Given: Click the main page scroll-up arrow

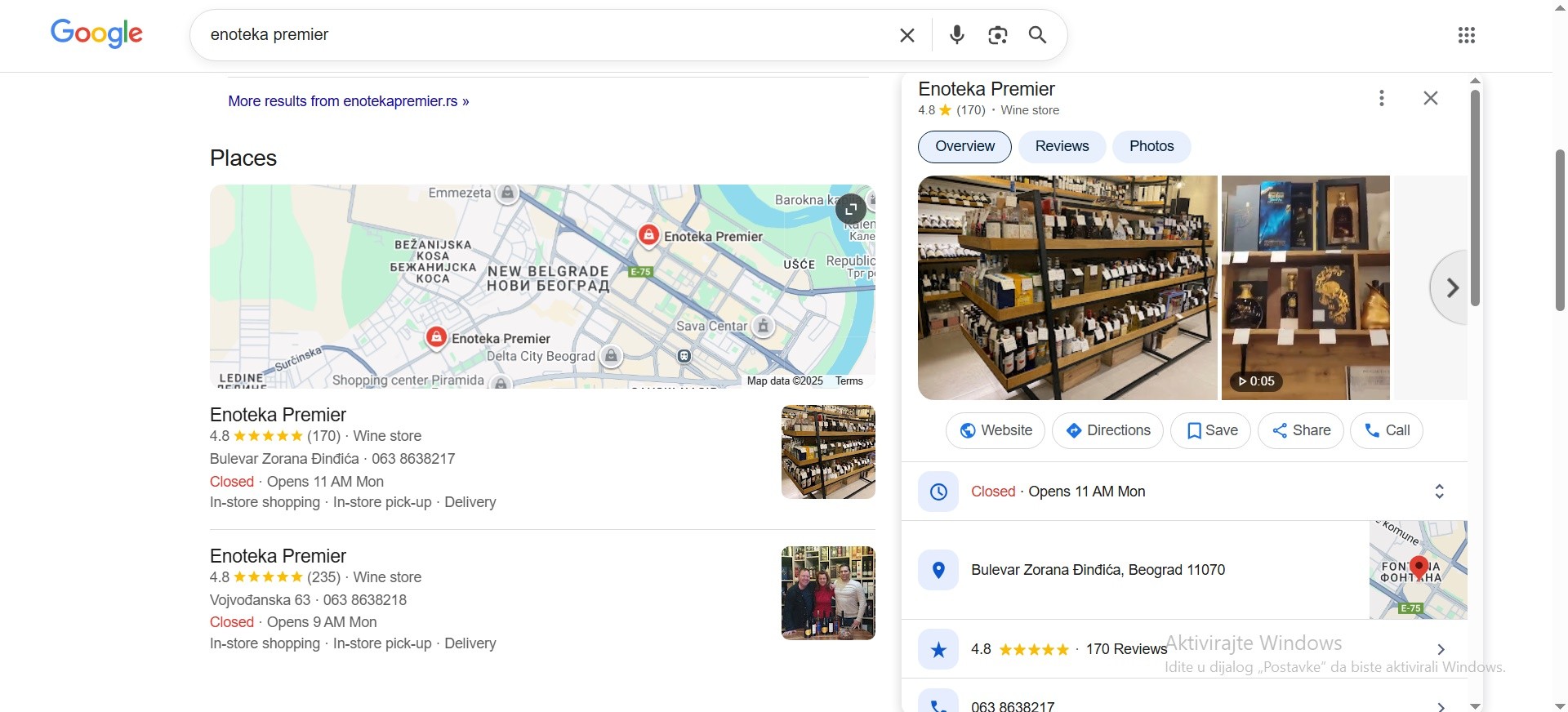Looking at the screenshot, I should point(1560,7).
